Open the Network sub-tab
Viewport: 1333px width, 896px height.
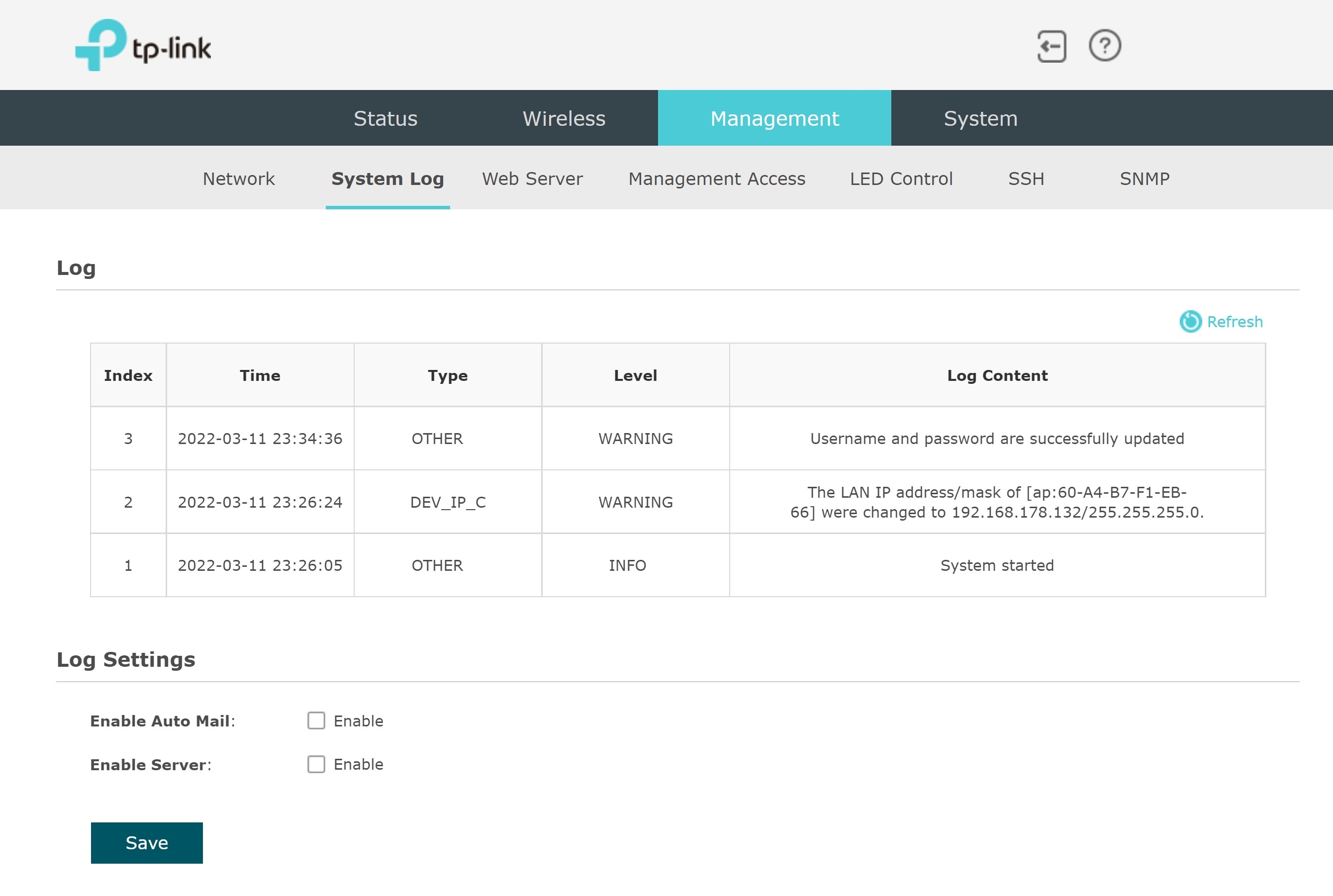pos(239,179)
